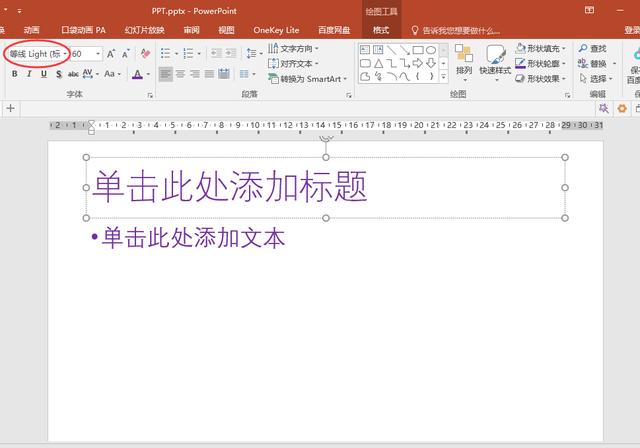Open font dialog launcher in 字体 group

(150, 95)
